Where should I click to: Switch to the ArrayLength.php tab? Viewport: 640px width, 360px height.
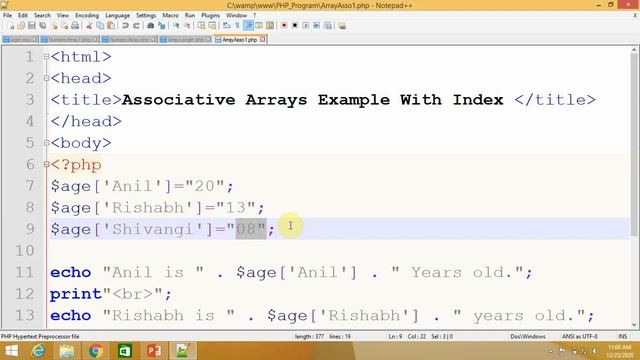[186, 40]
